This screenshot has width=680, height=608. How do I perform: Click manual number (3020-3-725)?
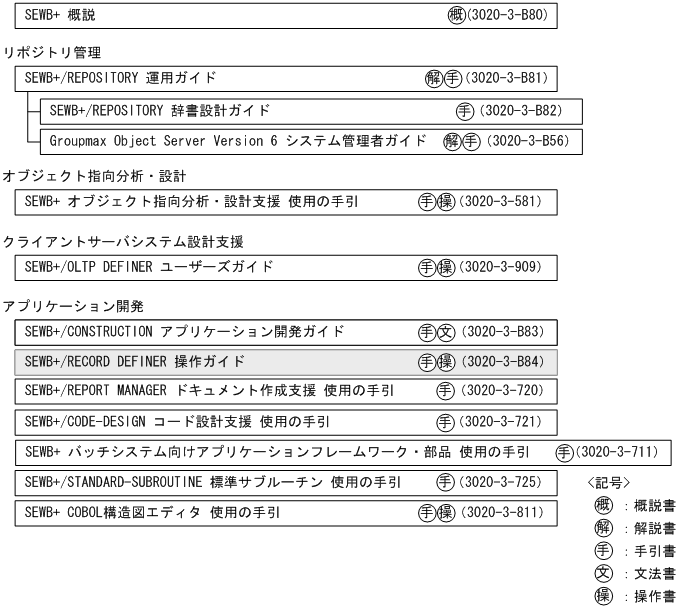(500, 482)
